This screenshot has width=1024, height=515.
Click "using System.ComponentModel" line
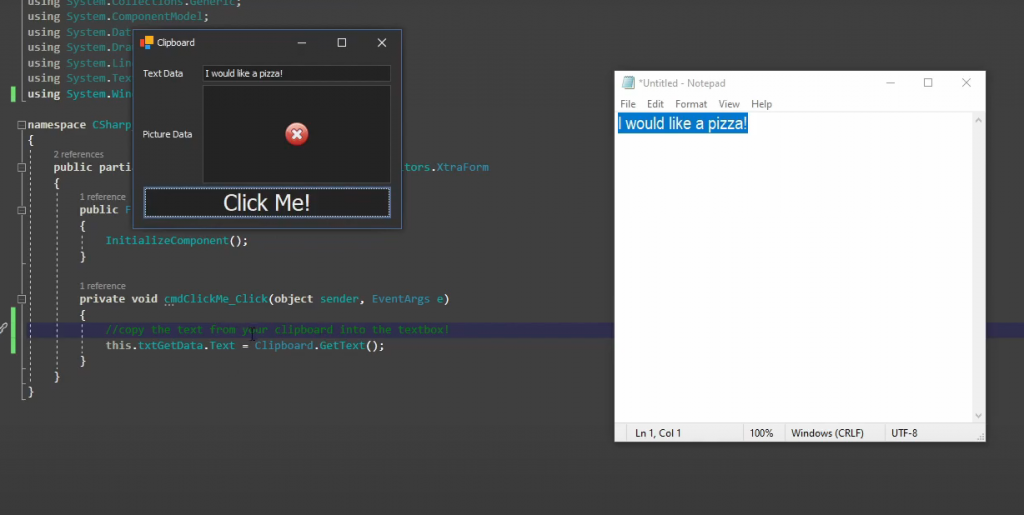click(x=118, y=16)
